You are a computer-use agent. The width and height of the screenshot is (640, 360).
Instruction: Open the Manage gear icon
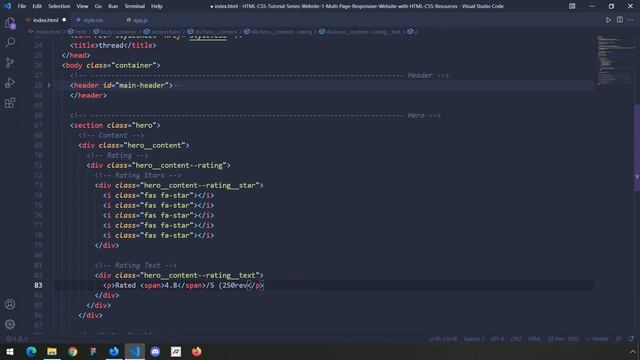coord(10,324)
